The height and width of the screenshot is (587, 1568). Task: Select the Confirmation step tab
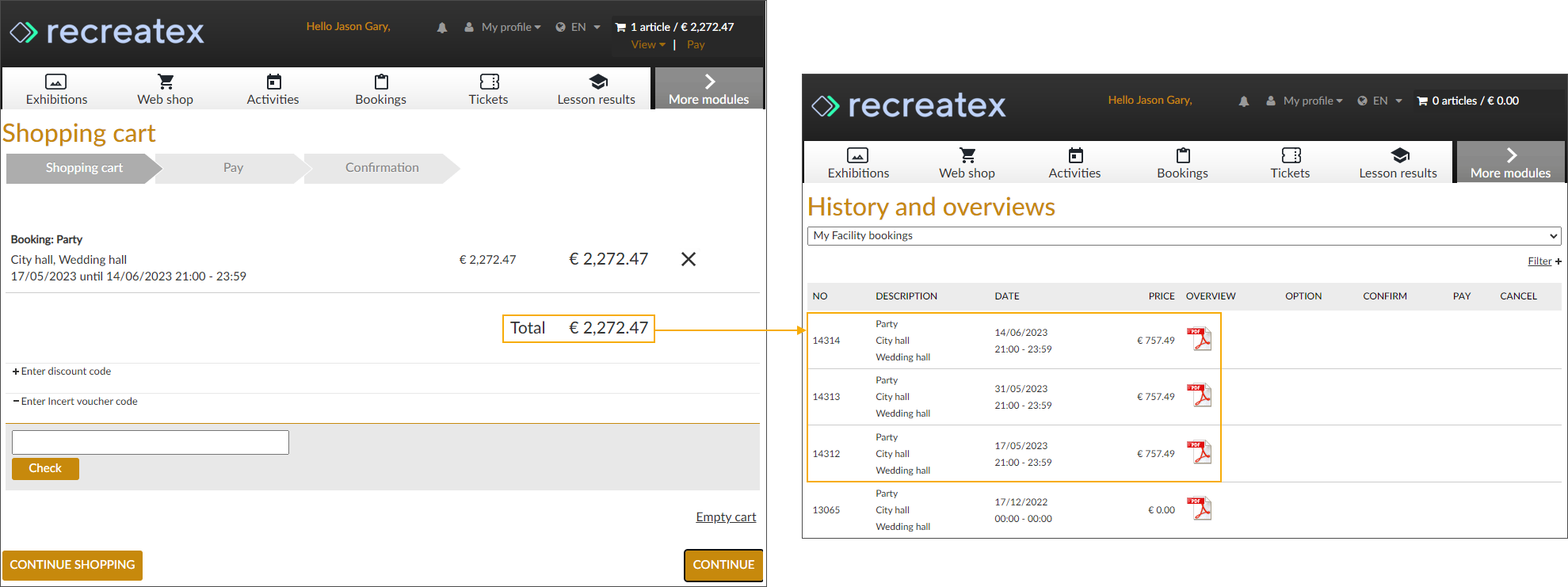(x=382, y=168)
